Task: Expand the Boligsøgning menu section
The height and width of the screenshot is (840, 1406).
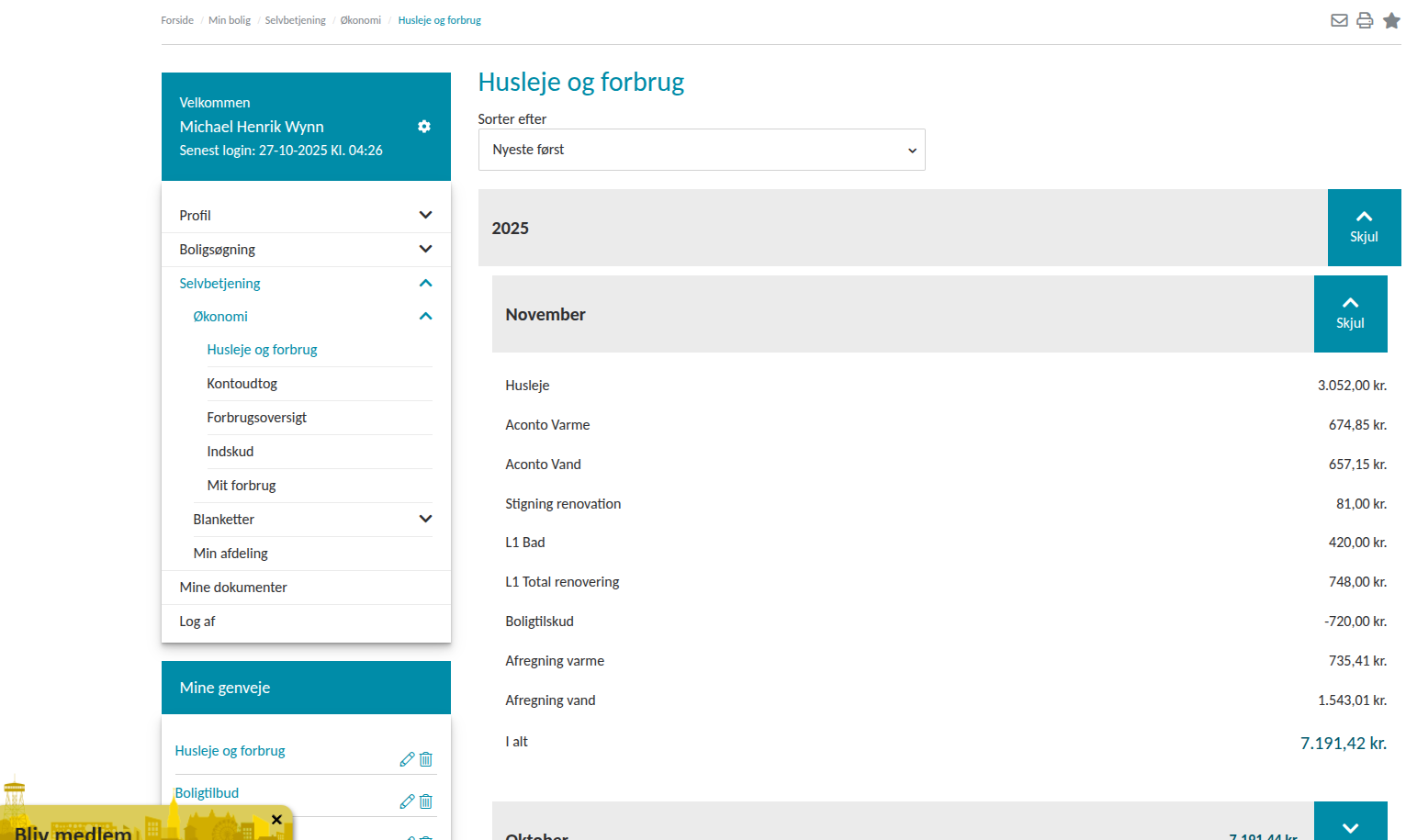Action: click(425, 249)
